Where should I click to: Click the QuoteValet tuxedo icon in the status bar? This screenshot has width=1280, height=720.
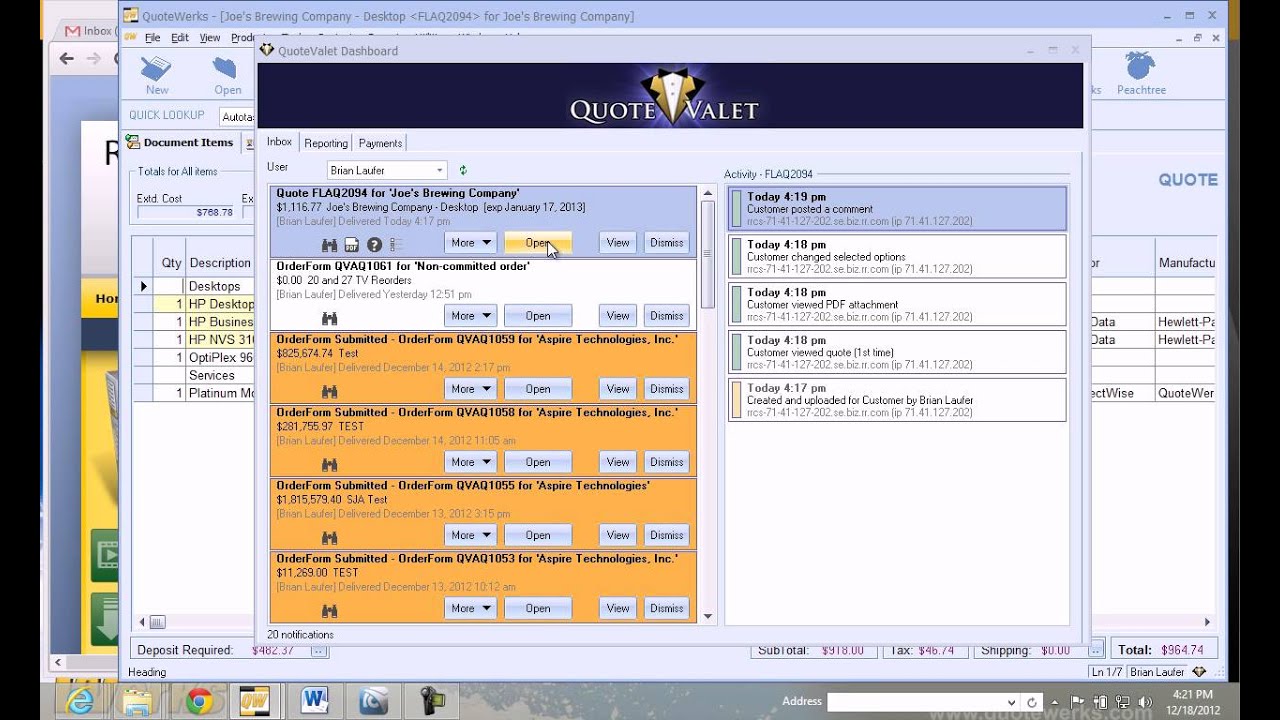point(1200,672)
